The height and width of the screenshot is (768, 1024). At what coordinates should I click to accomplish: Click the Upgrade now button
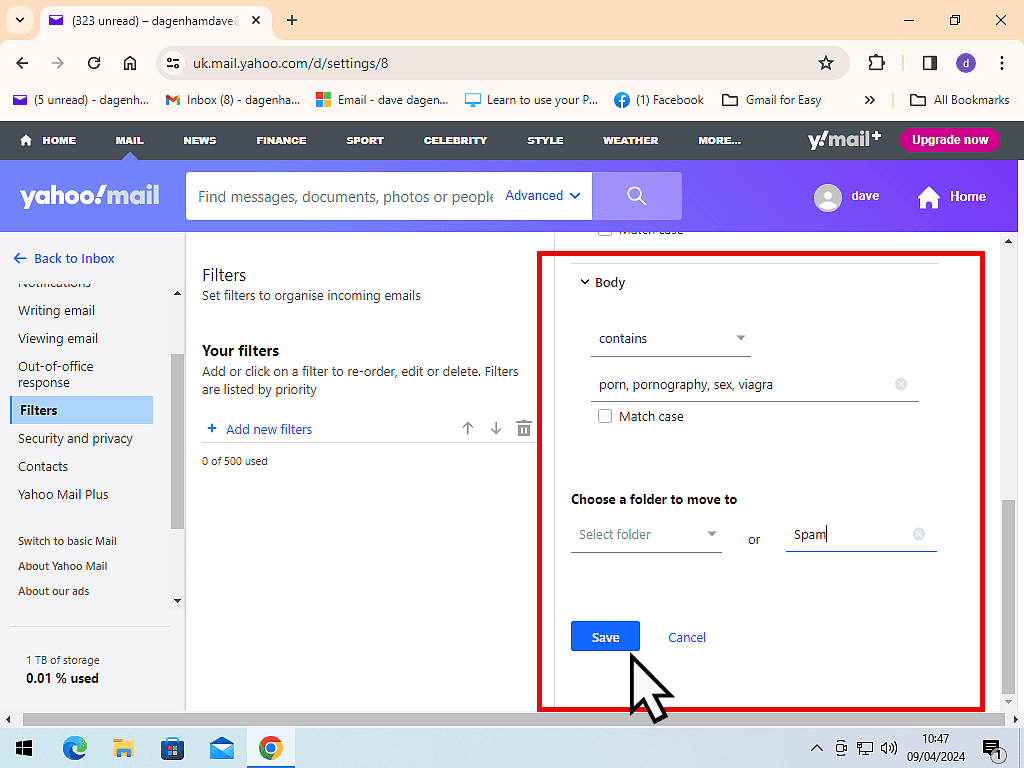click(949, 140)
